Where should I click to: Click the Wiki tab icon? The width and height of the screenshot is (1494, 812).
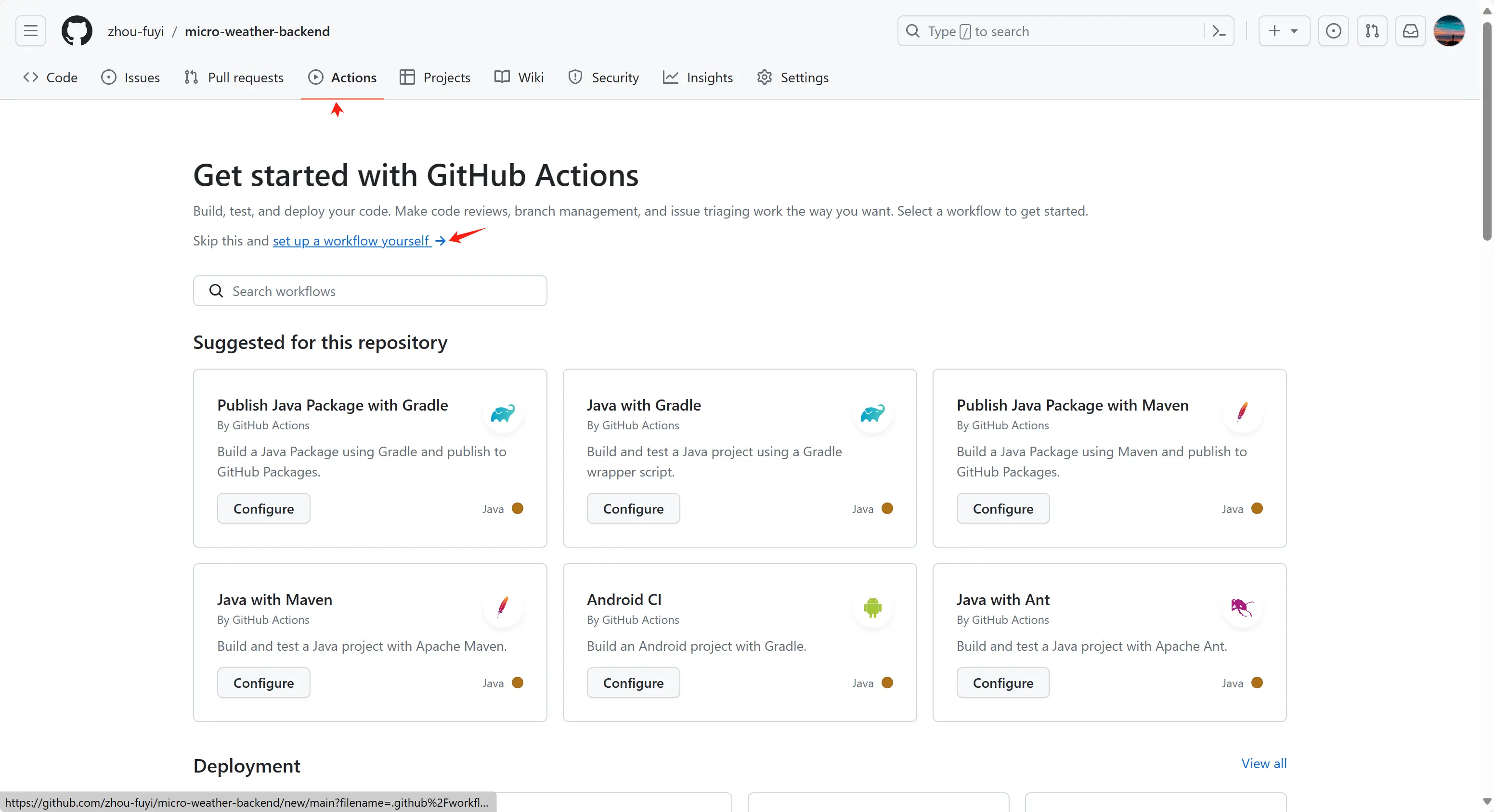coord(501,77)
